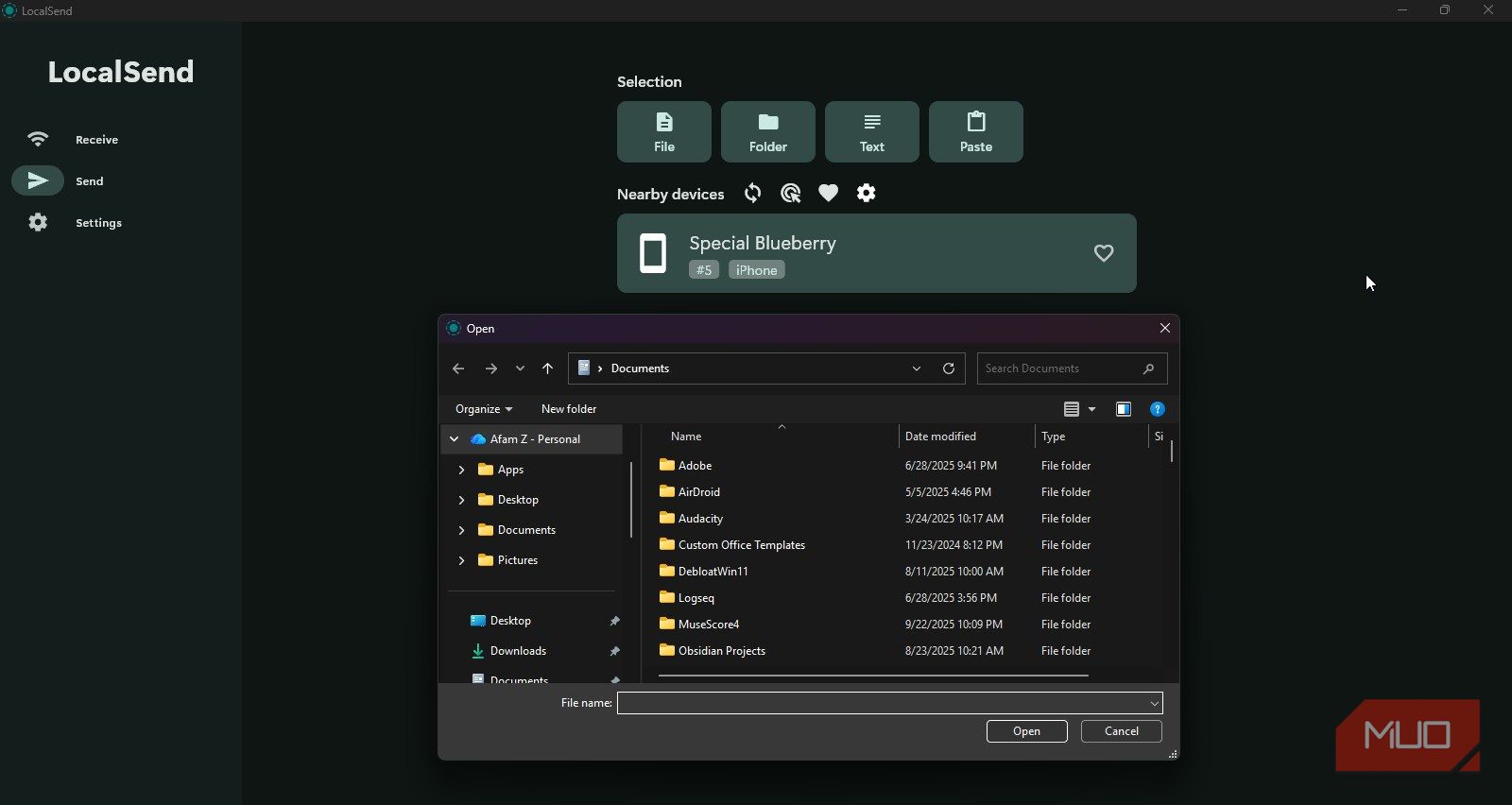Image resolution: width=1512 pixels, height=805 pixels.
Task: Show favorite devices heart icon
Action: tap(829, 193)
